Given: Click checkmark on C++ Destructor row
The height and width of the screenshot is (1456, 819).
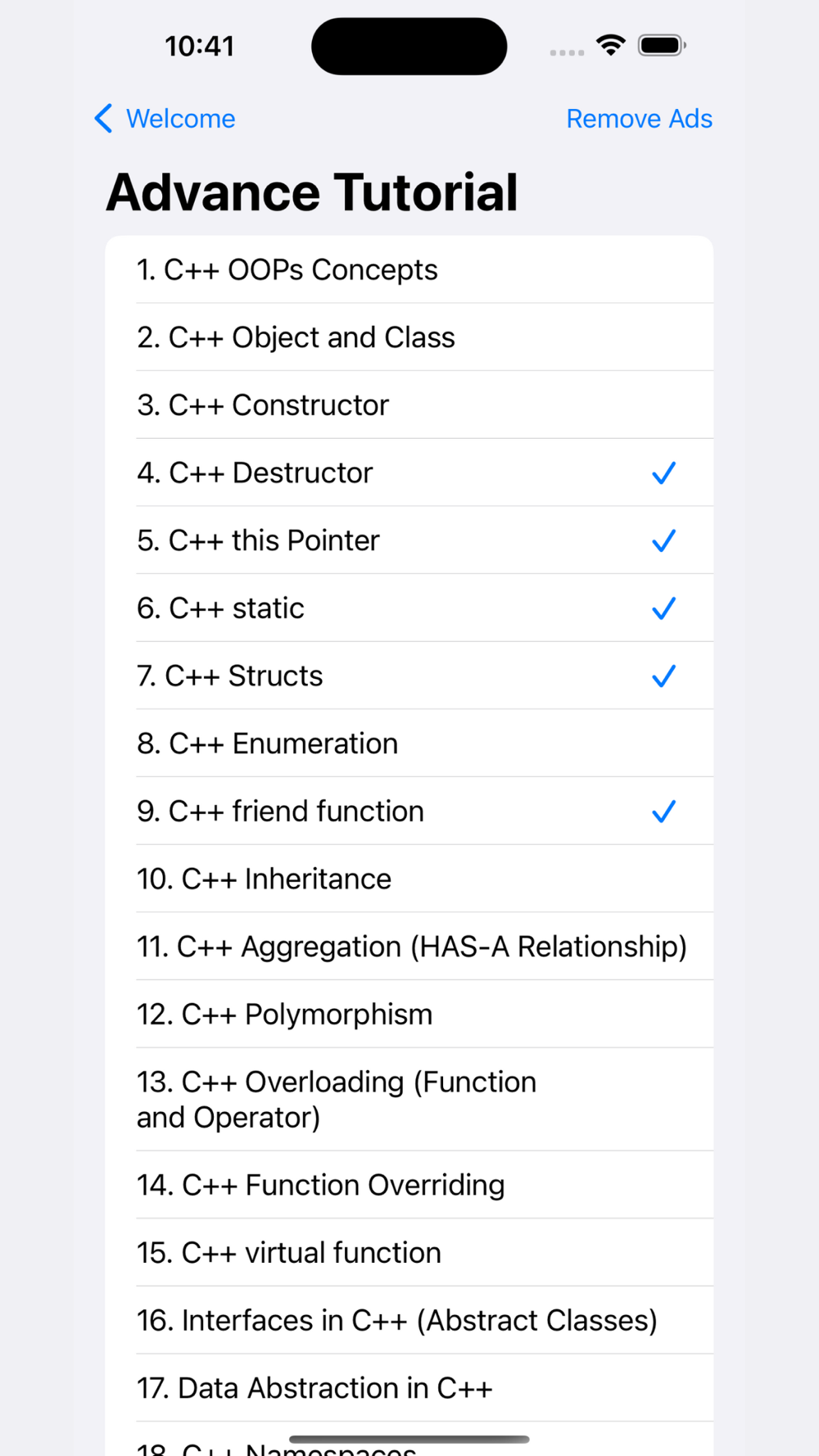Looking at the screenshot, I should click(663, 473).
